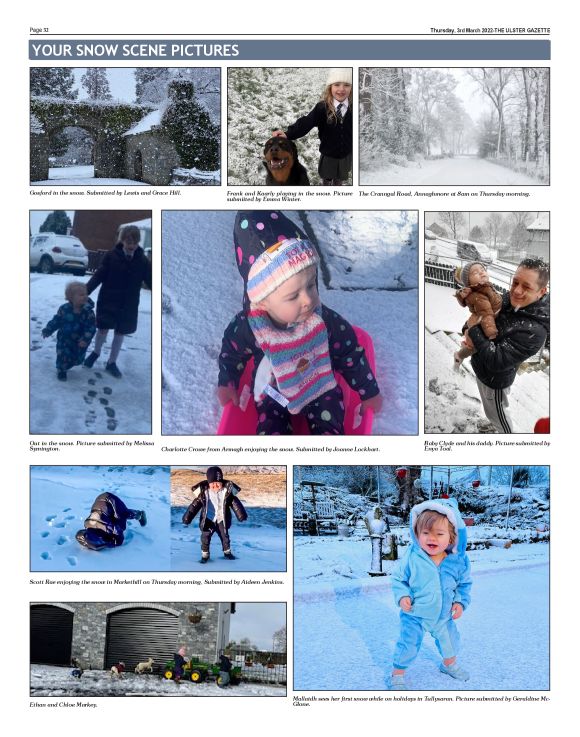Image resolution: width=580 pixels, height=737 pixels.
Task: Select the Baby Clyde and daddy photo
Action: click(487, 322)
